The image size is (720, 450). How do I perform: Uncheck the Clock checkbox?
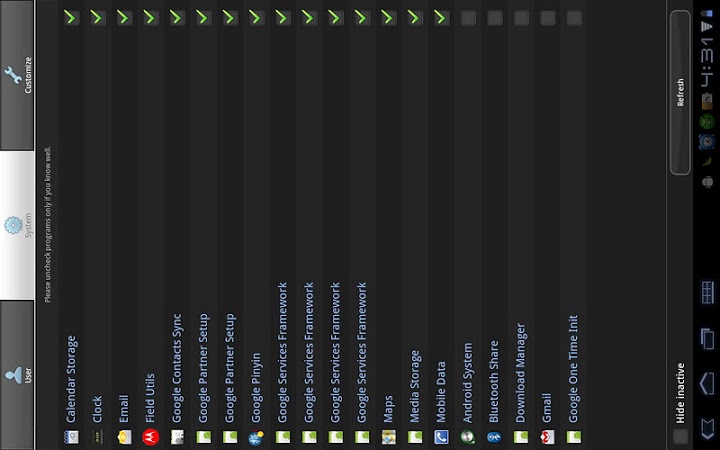tap(97, 17)
